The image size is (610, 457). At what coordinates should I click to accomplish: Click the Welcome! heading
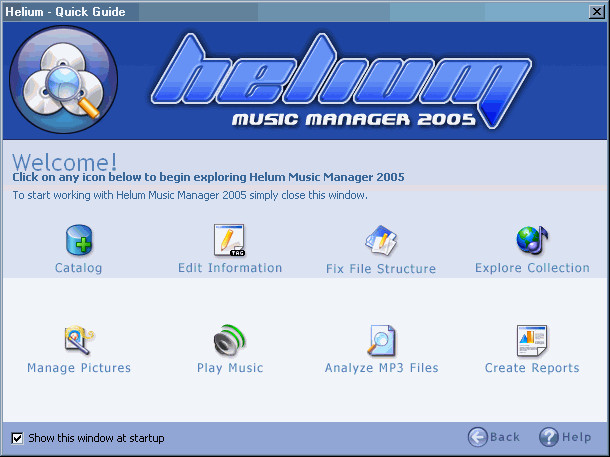(x=65, y=162)
